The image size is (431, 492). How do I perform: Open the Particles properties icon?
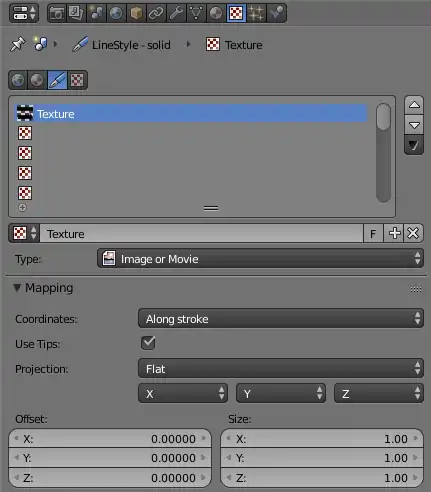click(x=256, y=13)
